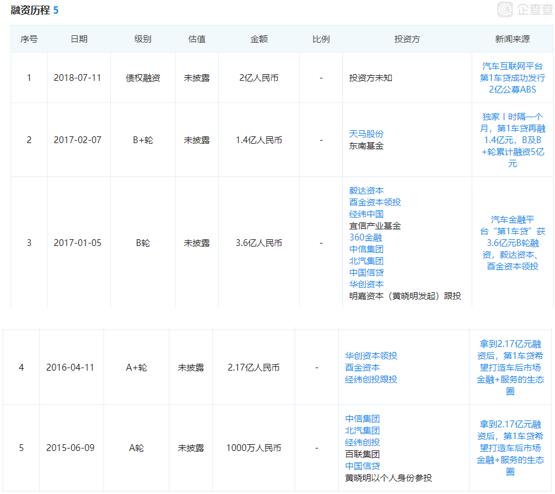Open the A+轮 row news source link

(510, 367)
